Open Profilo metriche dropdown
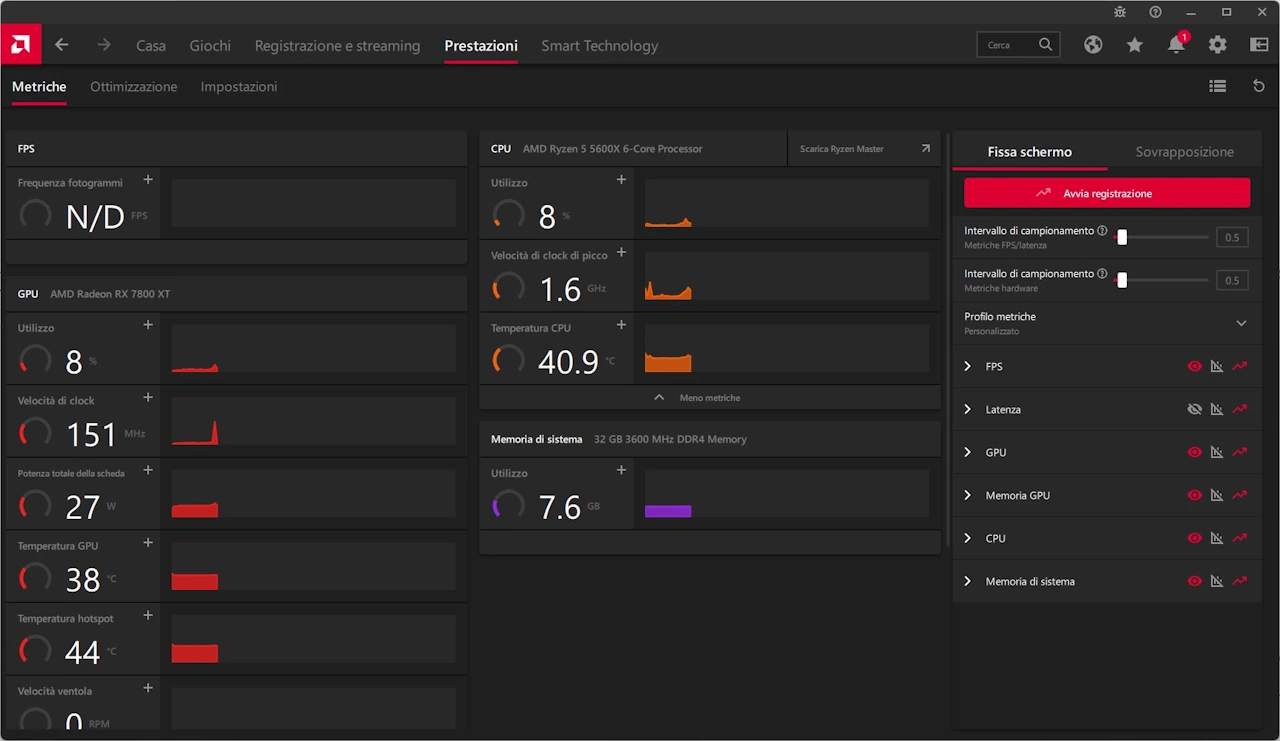The height and width of the screenshot is (741, 1280). (x=1106, y=323)
